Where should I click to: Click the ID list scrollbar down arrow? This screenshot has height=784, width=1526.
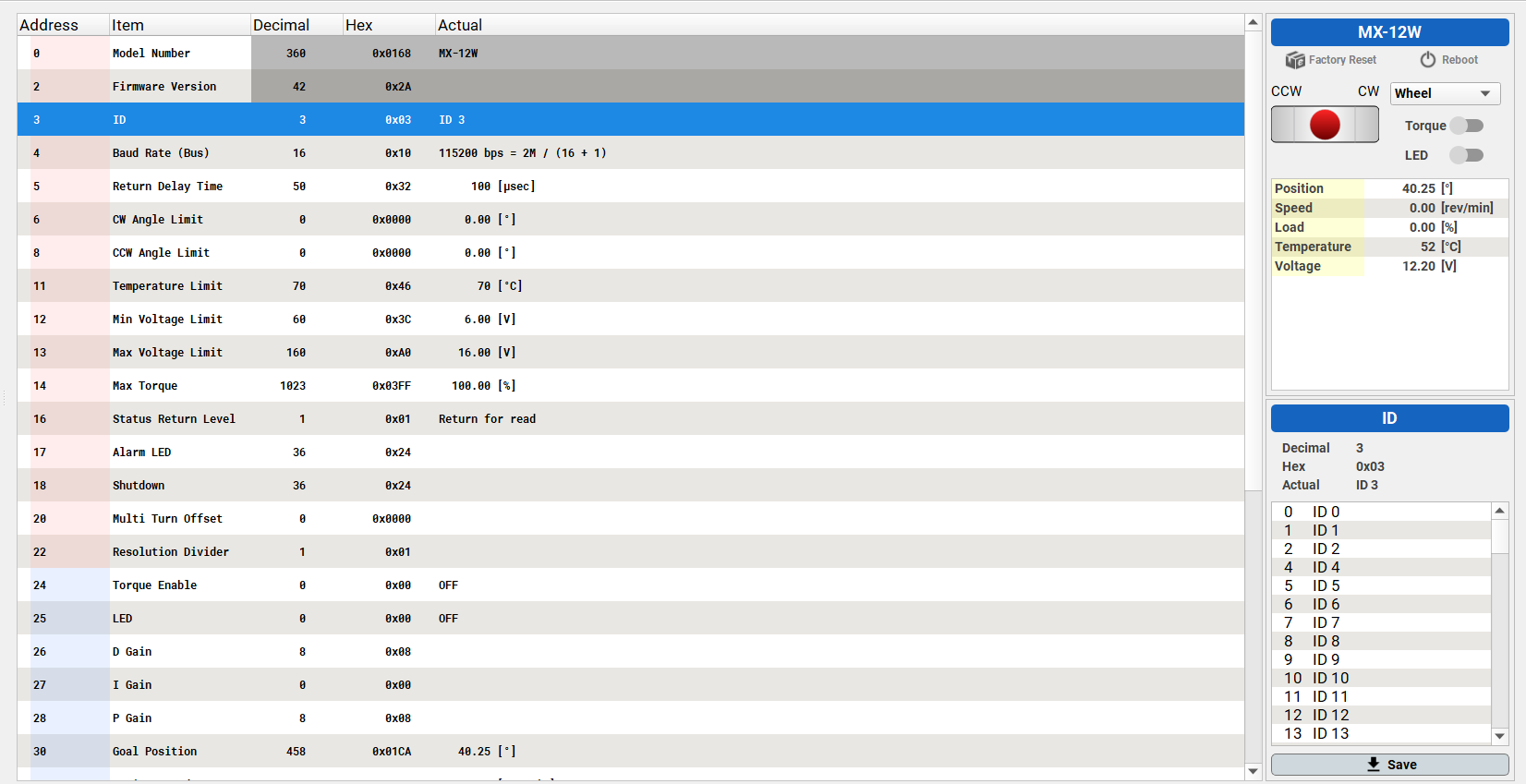tap(1500, 736)
